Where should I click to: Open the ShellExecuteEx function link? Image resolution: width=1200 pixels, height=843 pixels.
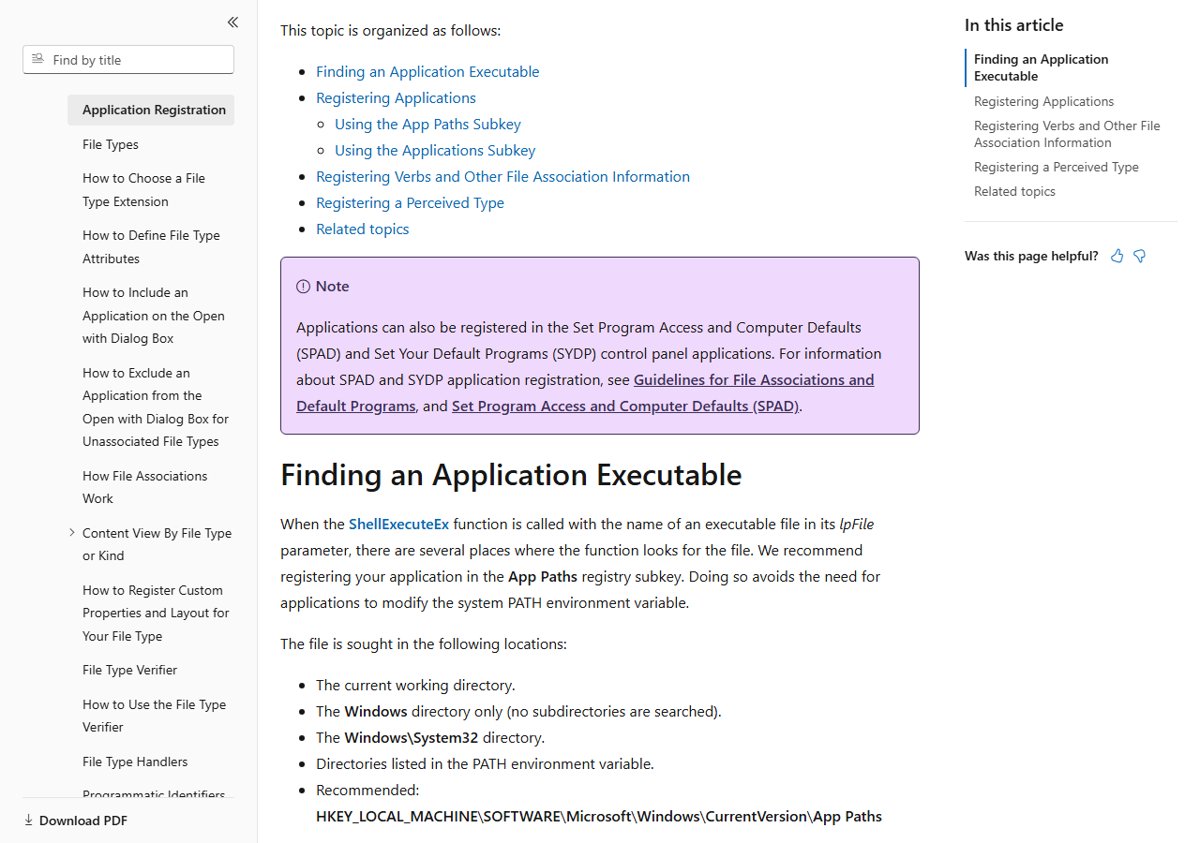pos(398,524)
